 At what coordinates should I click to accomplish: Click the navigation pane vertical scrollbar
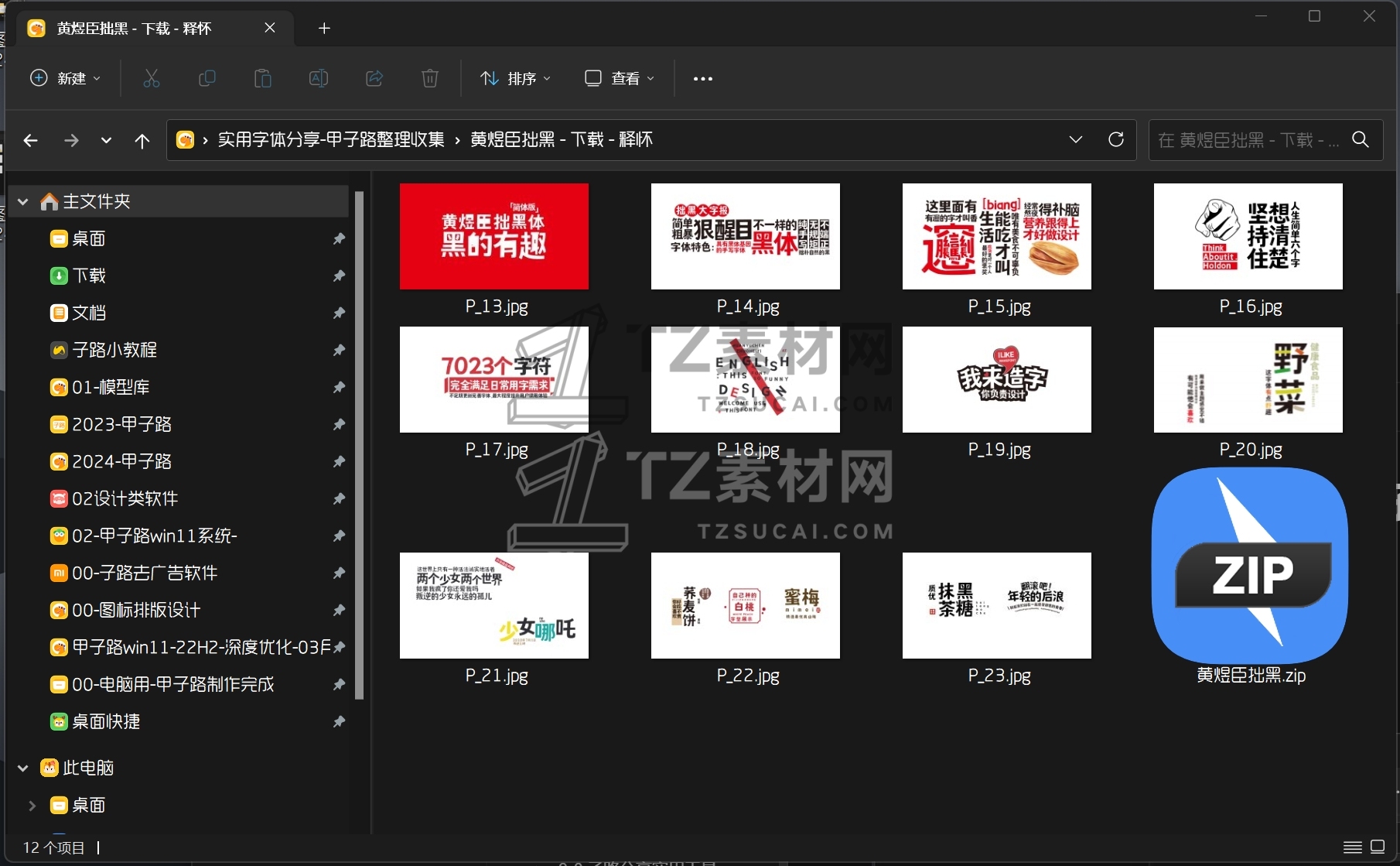pyautogui.click(x=359, y=445)
